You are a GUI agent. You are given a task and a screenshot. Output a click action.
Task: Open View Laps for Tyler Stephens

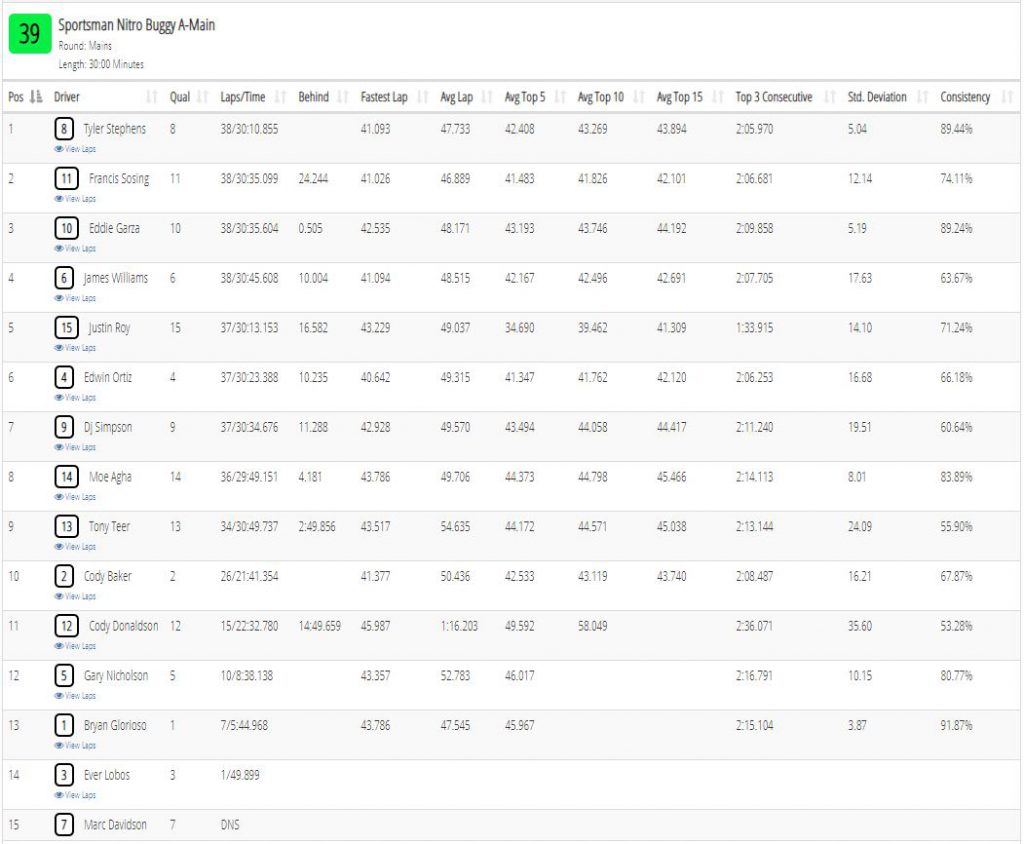click(x=75, y=149)
